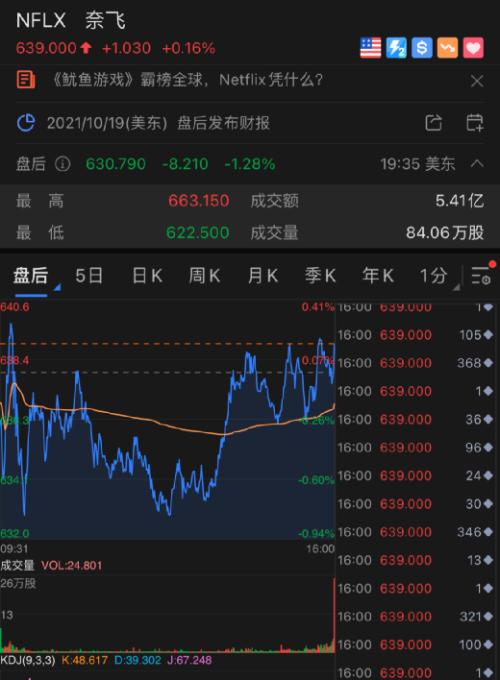Tap the trade row with volume 30

click(415, 504)
